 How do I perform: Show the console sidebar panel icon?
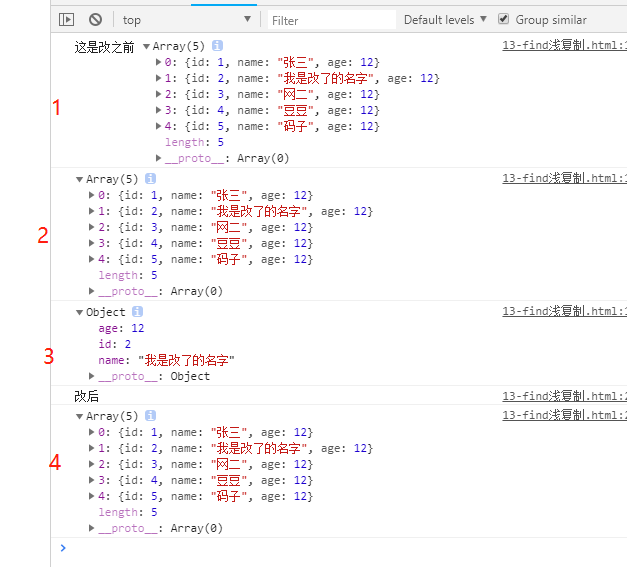coord(66,20)
